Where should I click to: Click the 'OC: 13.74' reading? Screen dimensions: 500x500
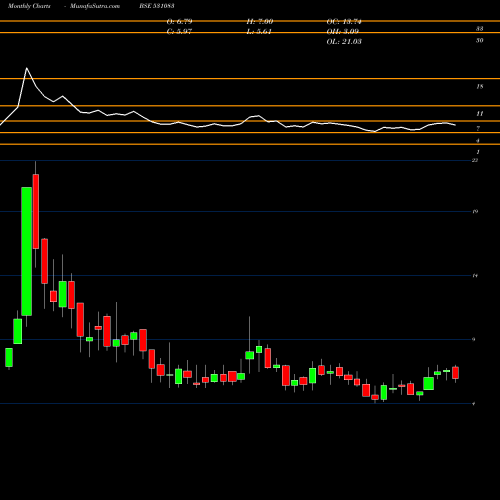pos(344,22)
